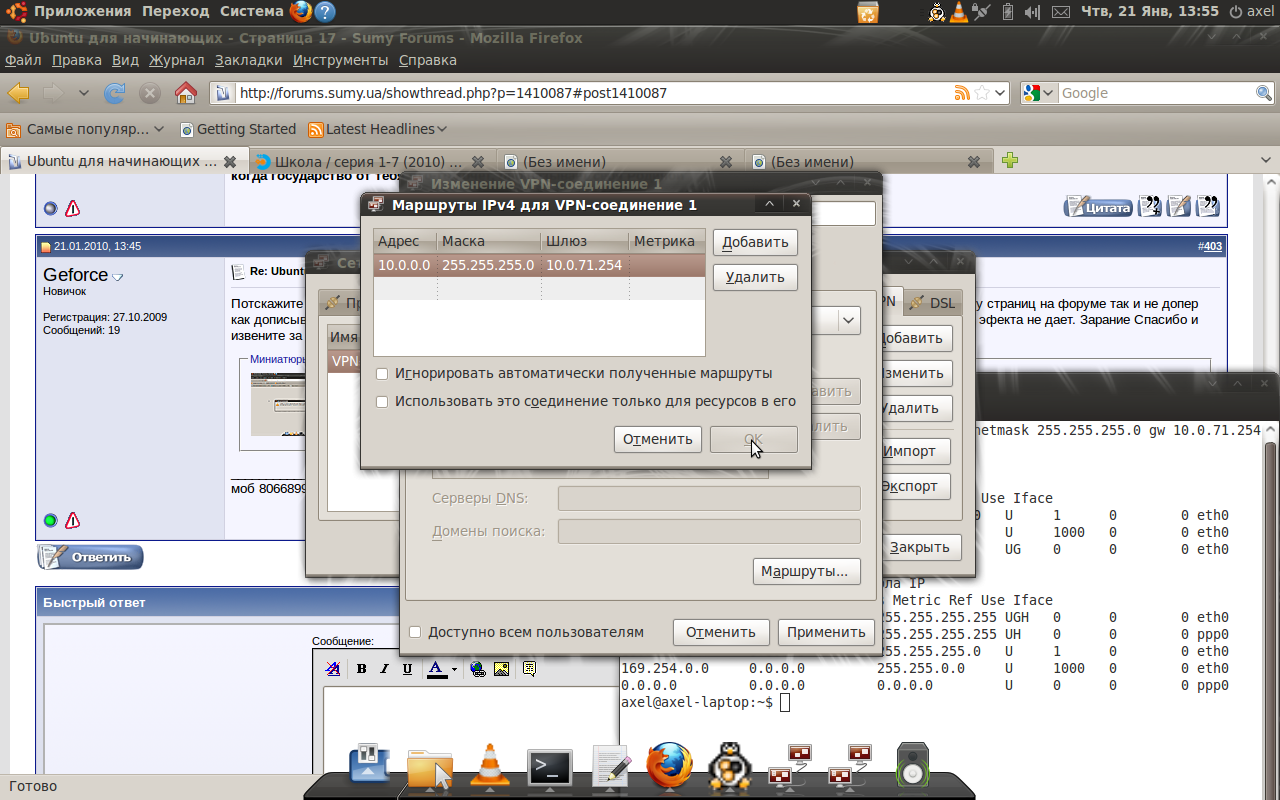Open the font color dropdown arrow
The image size is (1280, 800).
tap(454, 669)
